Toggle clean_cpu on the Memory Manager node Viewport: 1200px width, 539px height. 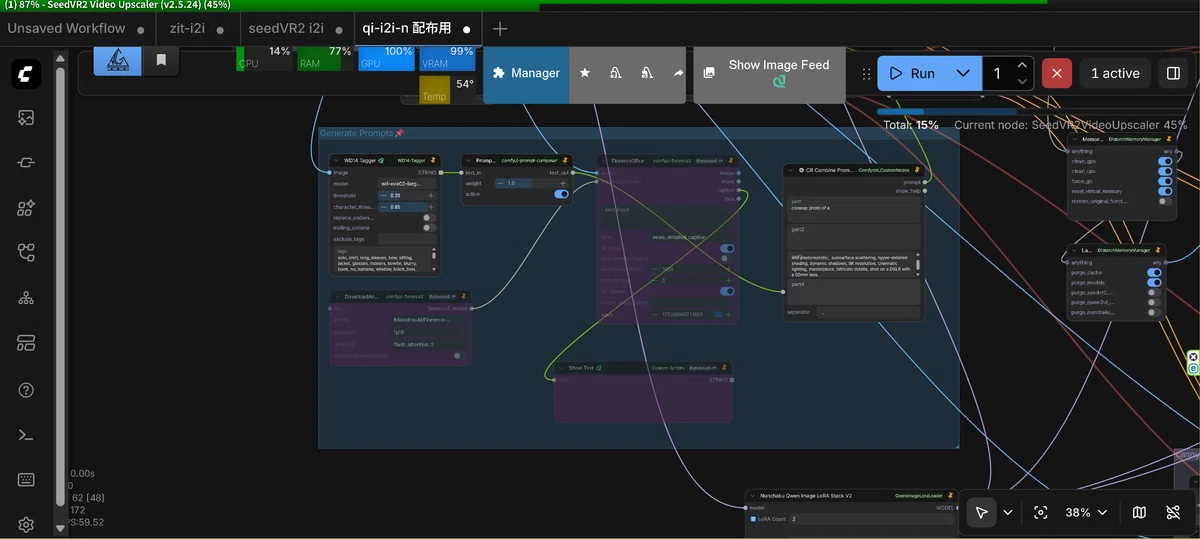pos(1165,171)
